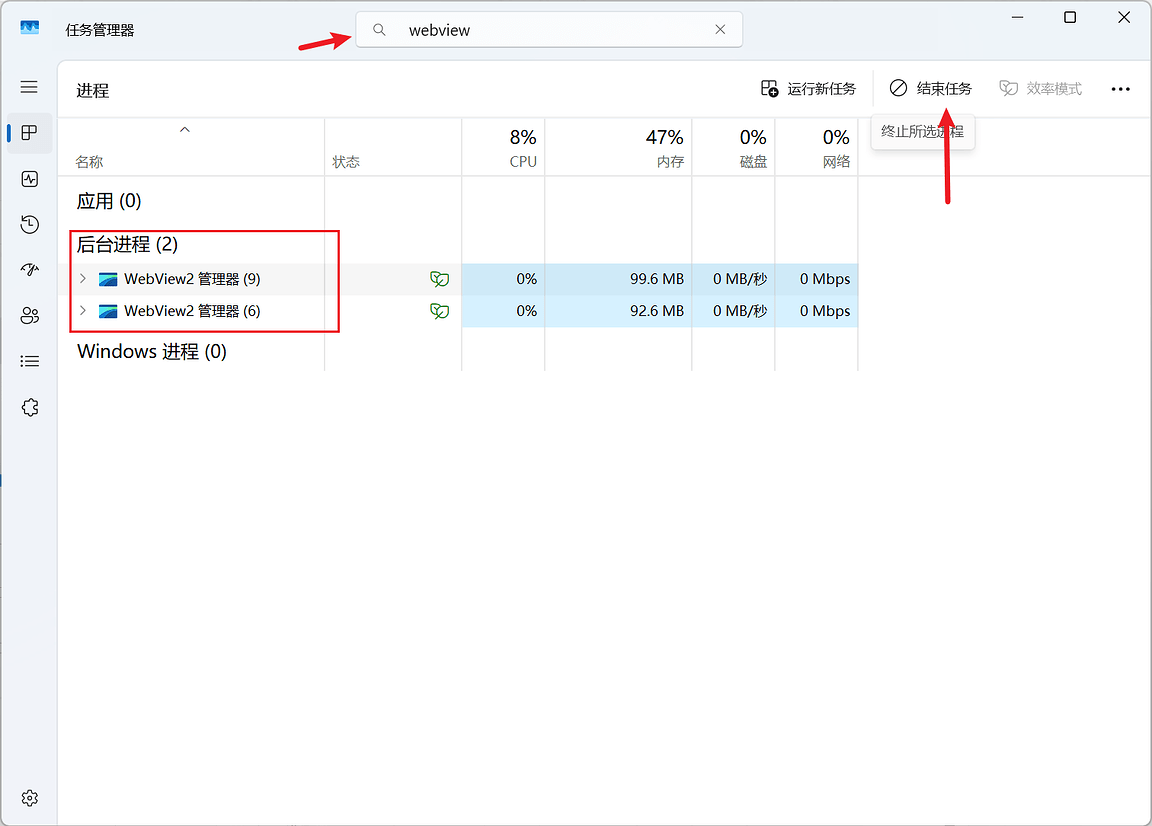The width and height of the screenshot is (1152, 826).
Task: Expand the WebView2 管理器 (9) process group
Action: [x=83, y=279]
